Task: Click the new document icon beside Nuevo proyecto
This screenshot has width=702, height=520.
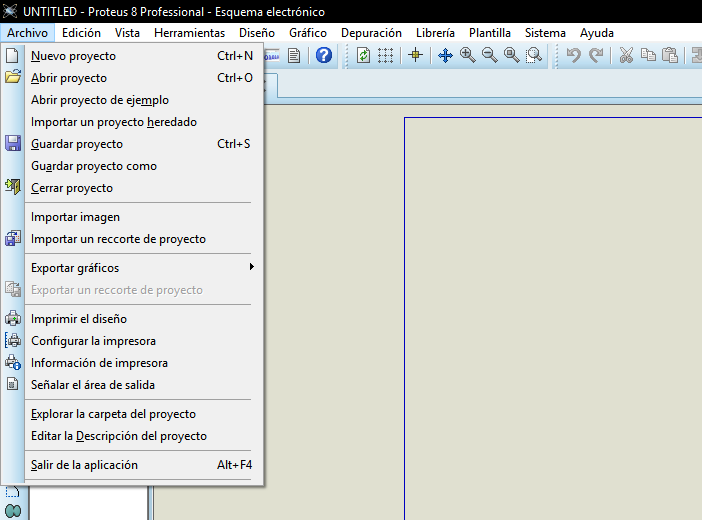Action: (x=13, y=56)
